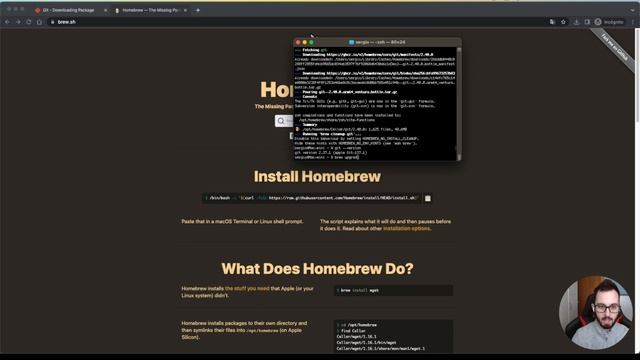
Task: Click the presenter webcam thumbnail
Action: click(x=596, y=313)
